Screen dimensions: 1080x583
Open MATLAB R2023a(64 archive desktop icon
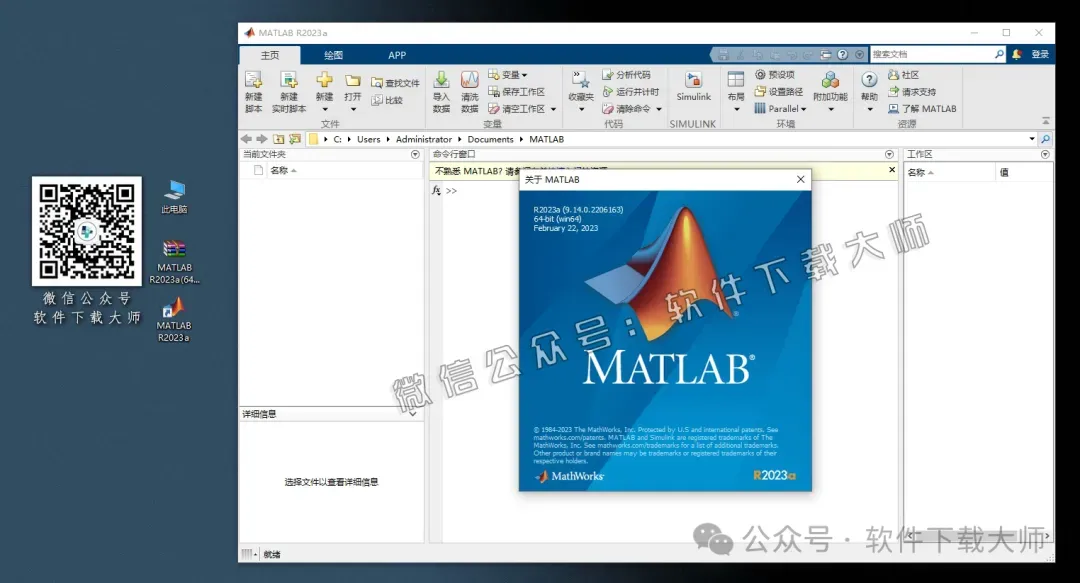click(x=174, y=262)
